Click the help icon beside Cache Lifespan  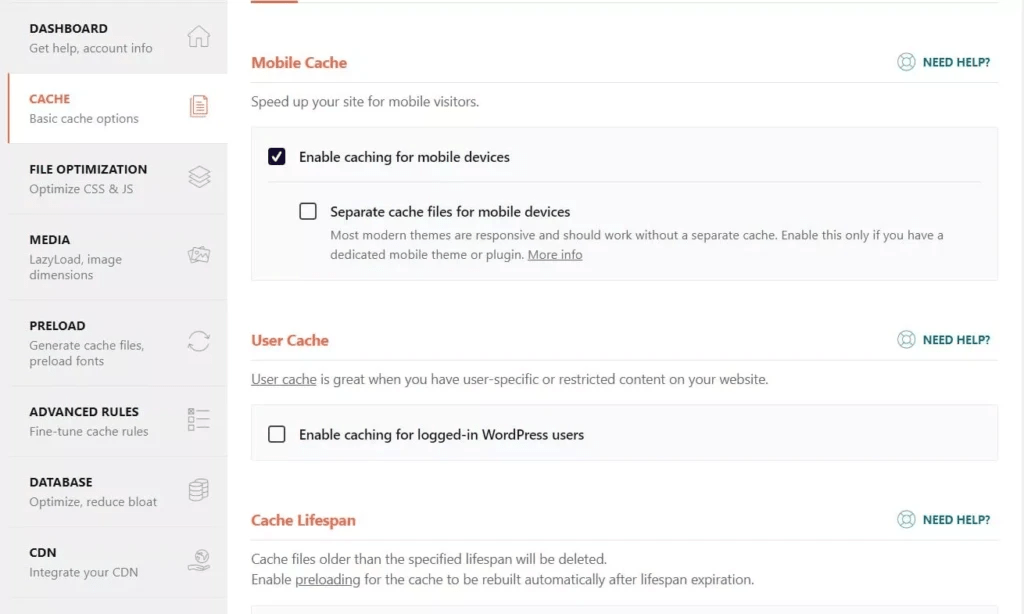pyautogui.click(x=906, y=519)
